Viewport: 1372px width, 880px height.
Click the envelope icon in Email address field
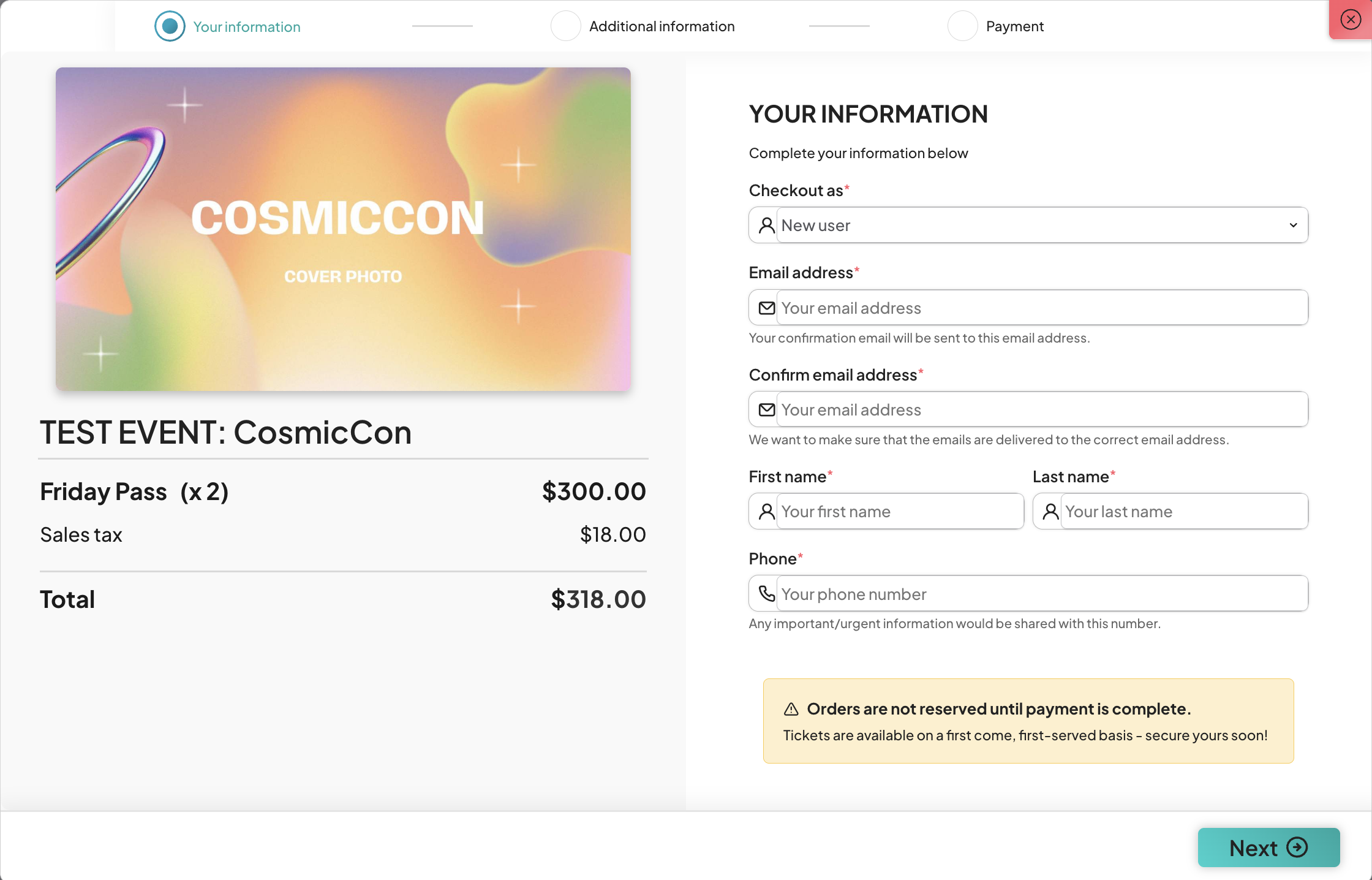(766, 308)
